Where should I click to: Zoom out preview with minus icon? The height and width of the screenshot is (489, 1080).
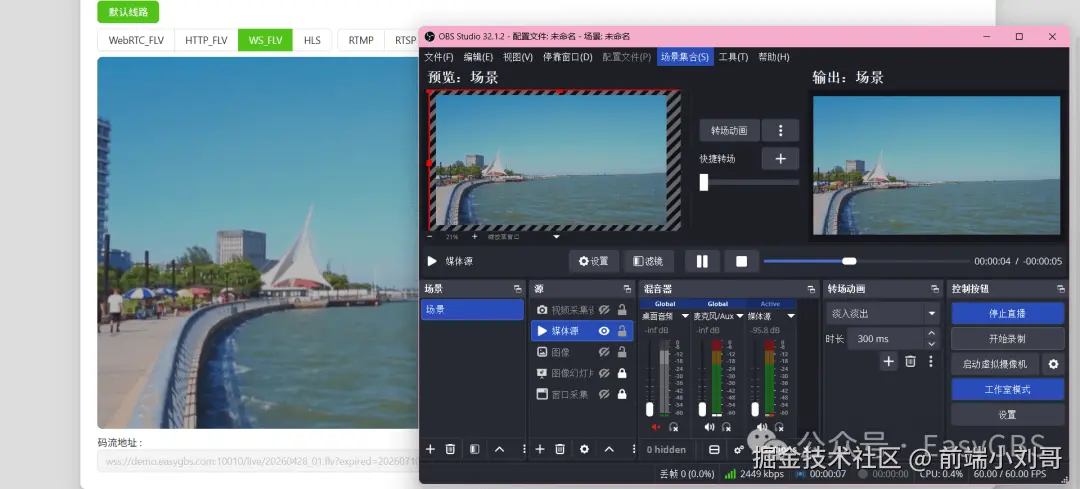tap(430, 236)
